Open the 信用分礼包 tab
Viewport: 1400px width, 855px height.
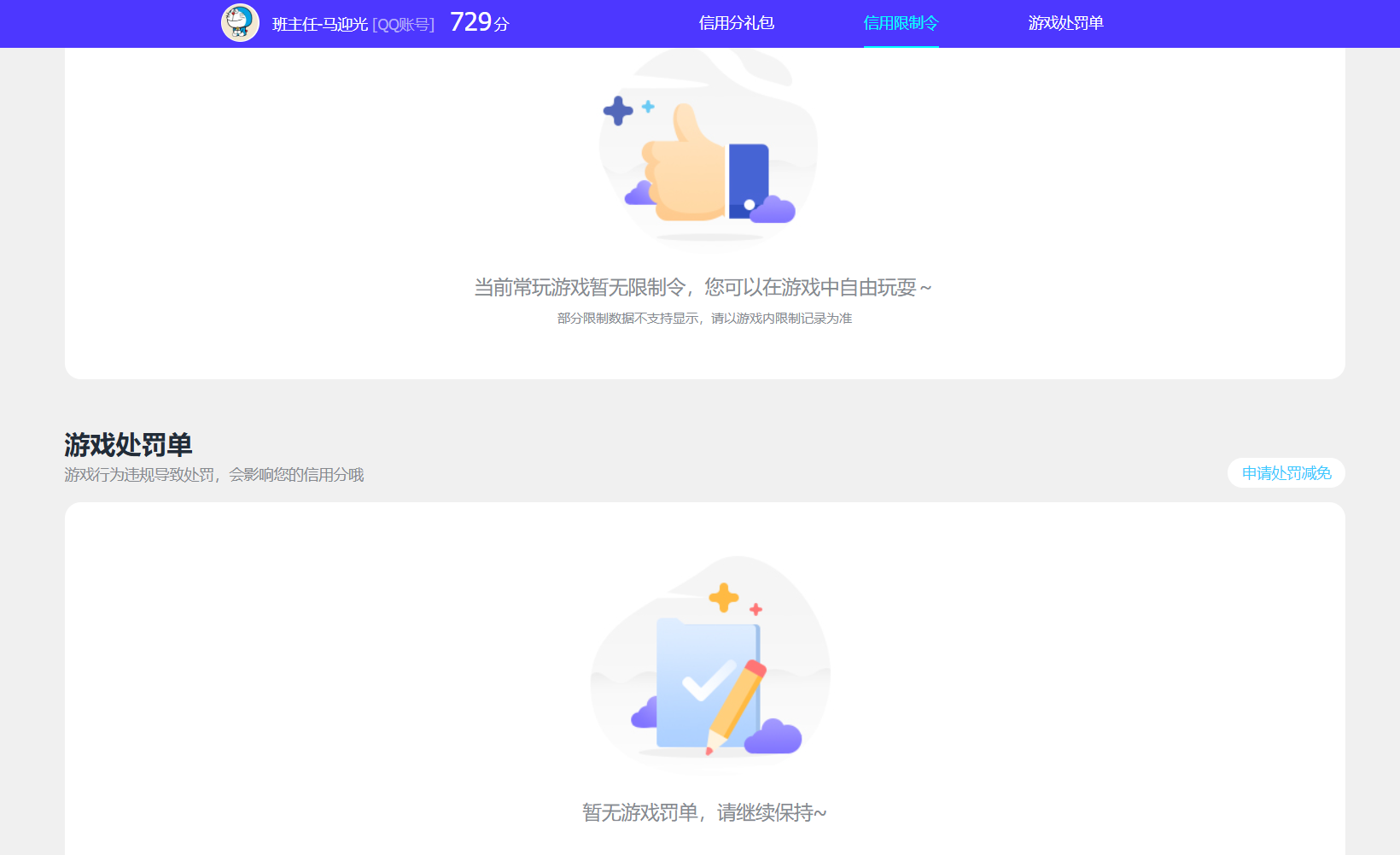click(737, 23)
